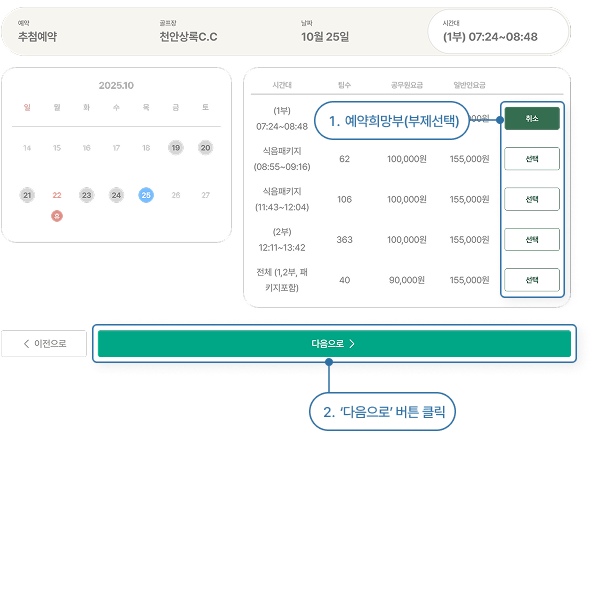
Task: Choose date 17 on the calendar
Action: coord(116,148)
